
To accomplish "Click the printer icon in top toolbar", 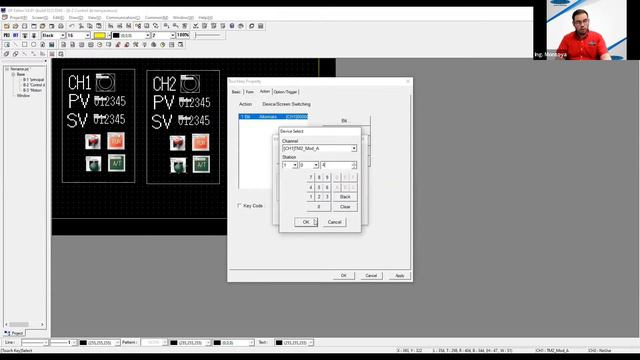I will (x=61, y=26).
